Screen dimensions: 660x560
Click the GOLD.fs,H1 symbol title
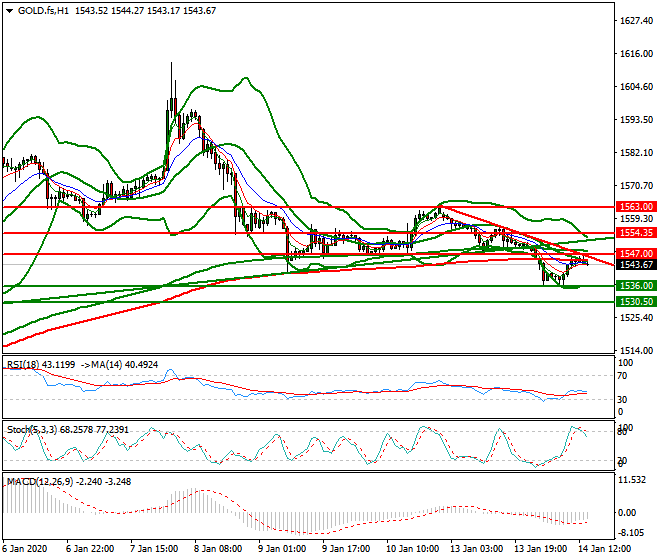click(x=43, y=11)
